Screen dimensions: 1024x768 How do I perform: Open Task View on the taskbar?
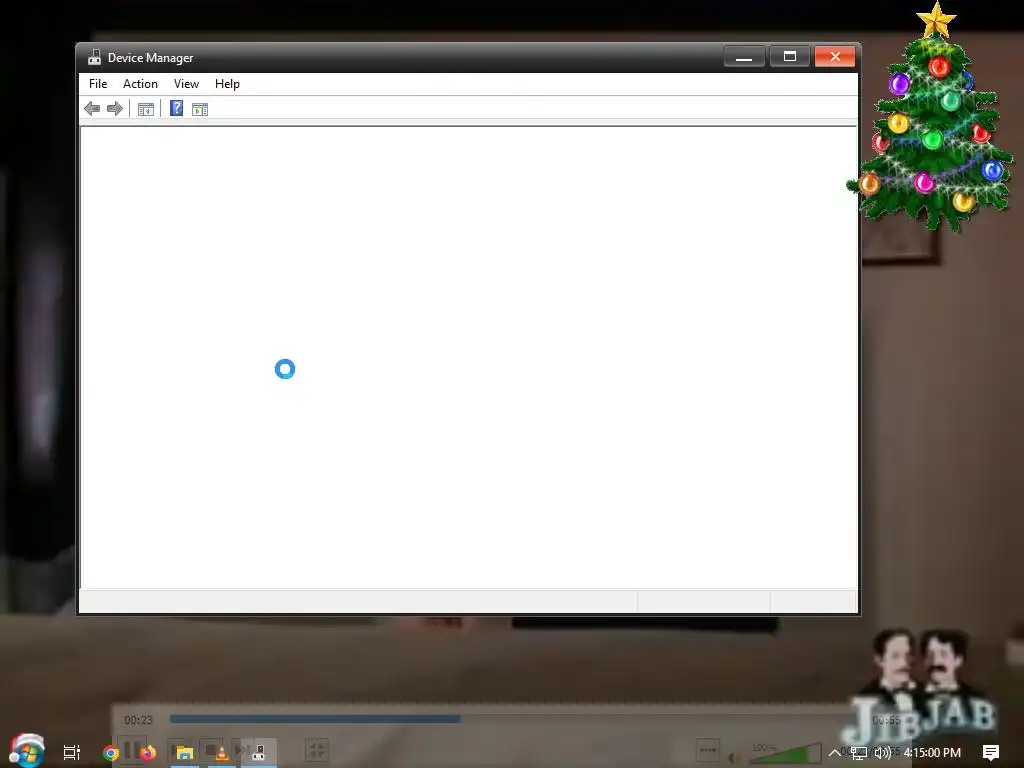72,752
